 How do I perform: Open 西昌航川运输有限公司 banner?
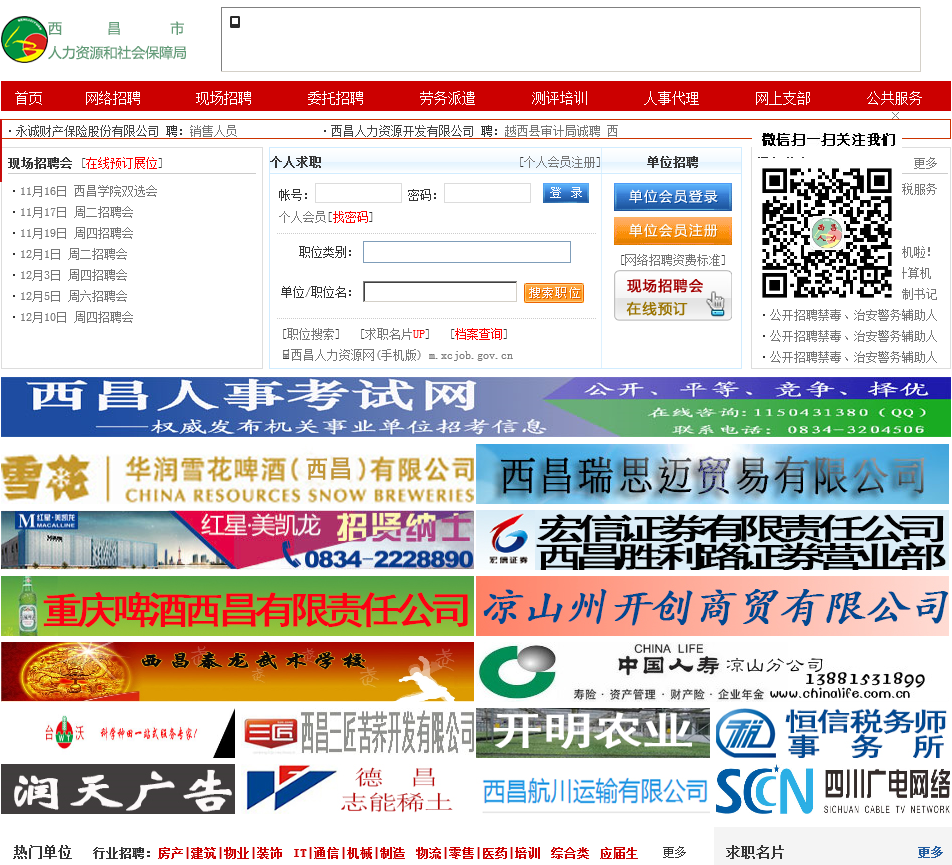[593, 789]
